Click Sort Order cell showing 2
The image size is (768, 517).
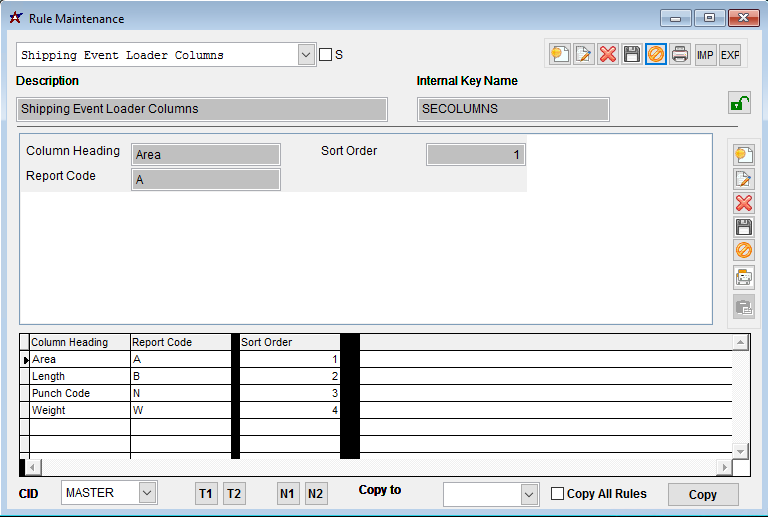[x=289, y=376]
